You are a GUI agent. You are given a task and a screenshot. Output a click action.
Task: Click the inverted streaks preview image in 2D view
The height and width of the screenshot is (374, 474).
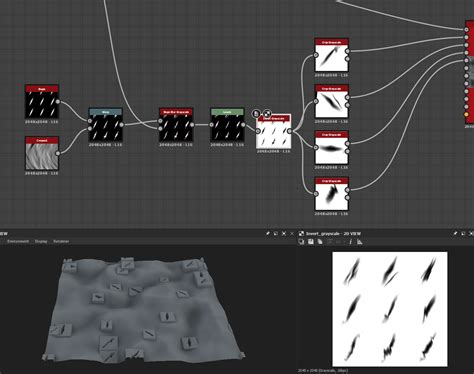click(x=390, y=309)
